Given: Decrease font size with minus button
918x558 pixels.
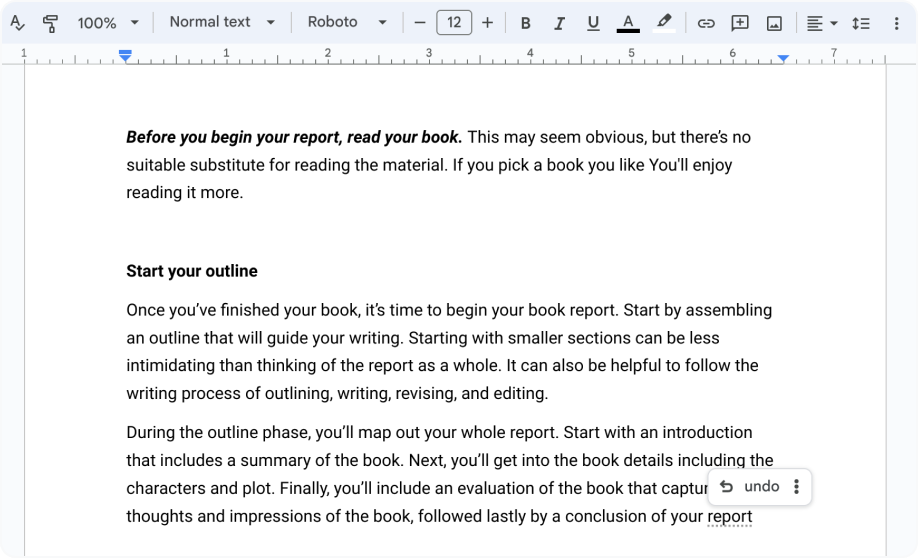Looking at the screenshot, I should pyautogui.click(x=420, y=23).
